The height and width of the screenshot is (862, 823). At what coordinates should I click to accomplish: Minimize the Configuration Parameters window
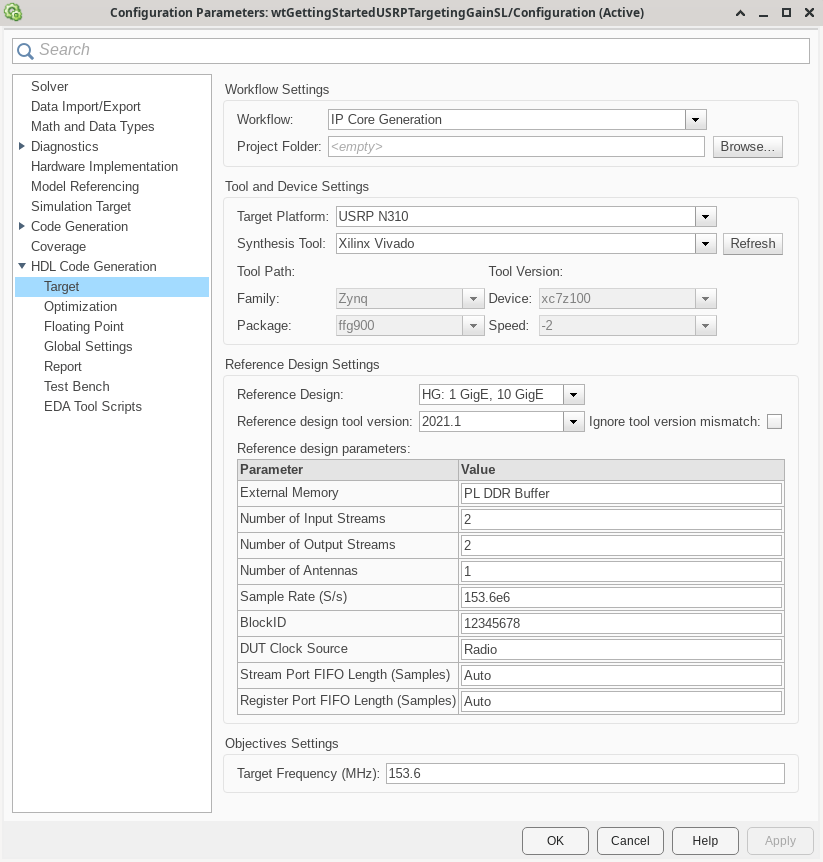point(763,13)
